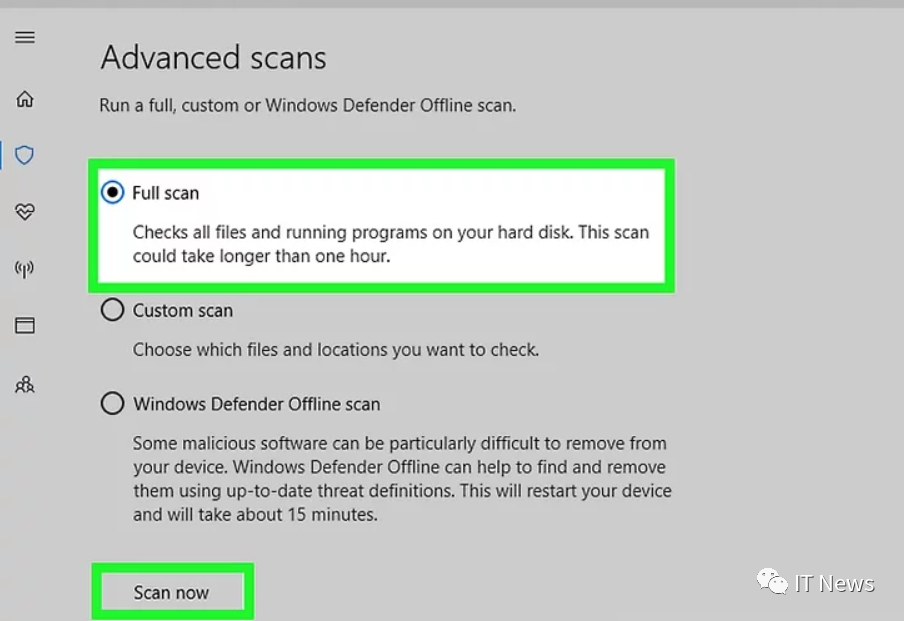Click the Offline scan description paragraph

click(400, 479)
